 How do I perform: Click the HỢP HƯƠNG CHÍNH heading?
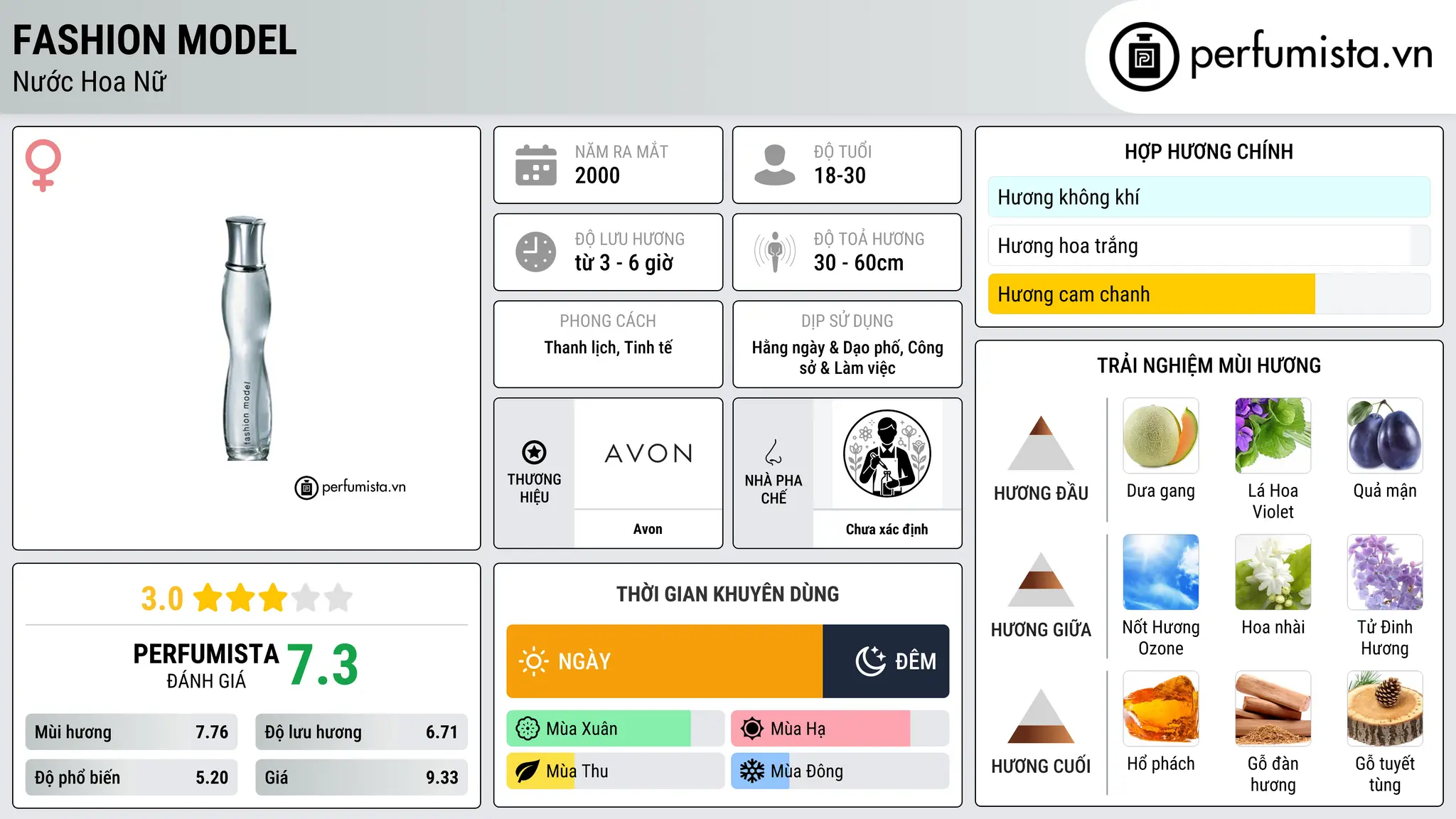tap(1209, 151)
